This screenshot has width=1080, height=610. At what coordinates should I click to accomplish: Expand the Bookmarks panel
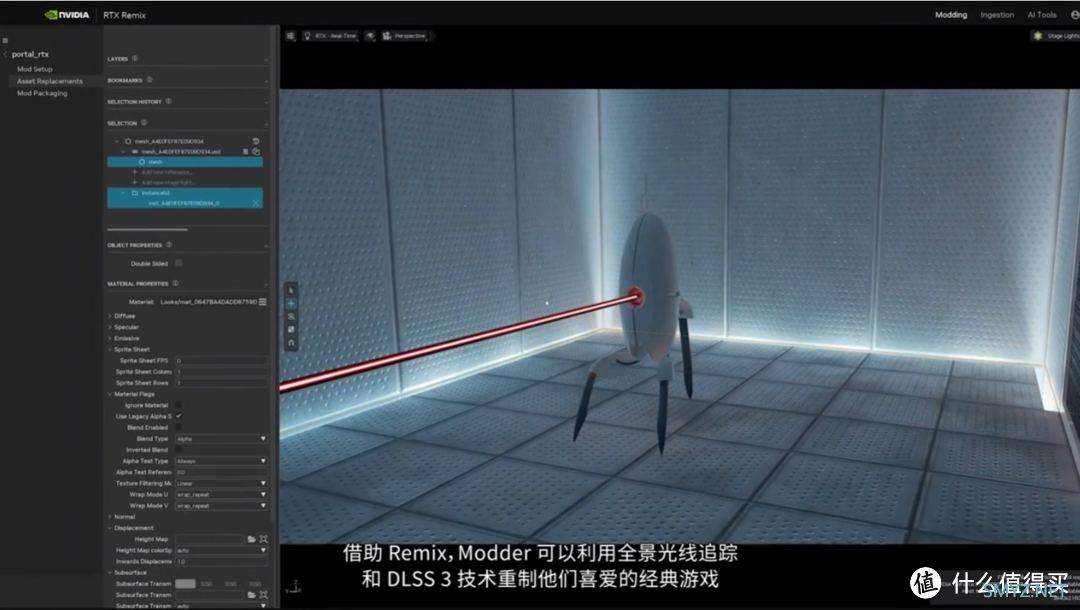265,81
